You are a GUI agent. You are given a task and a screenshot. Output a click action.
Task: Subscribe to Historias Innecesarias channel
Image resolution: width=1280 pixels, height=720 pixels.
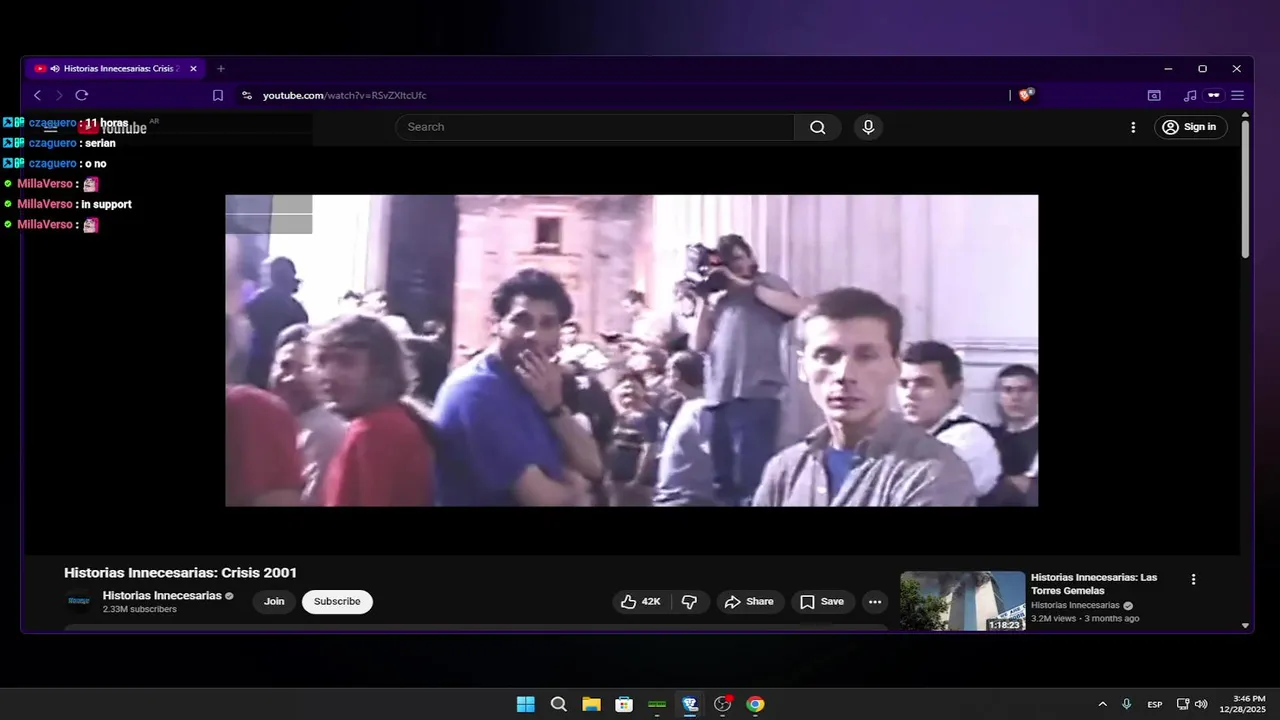point(337,602)
